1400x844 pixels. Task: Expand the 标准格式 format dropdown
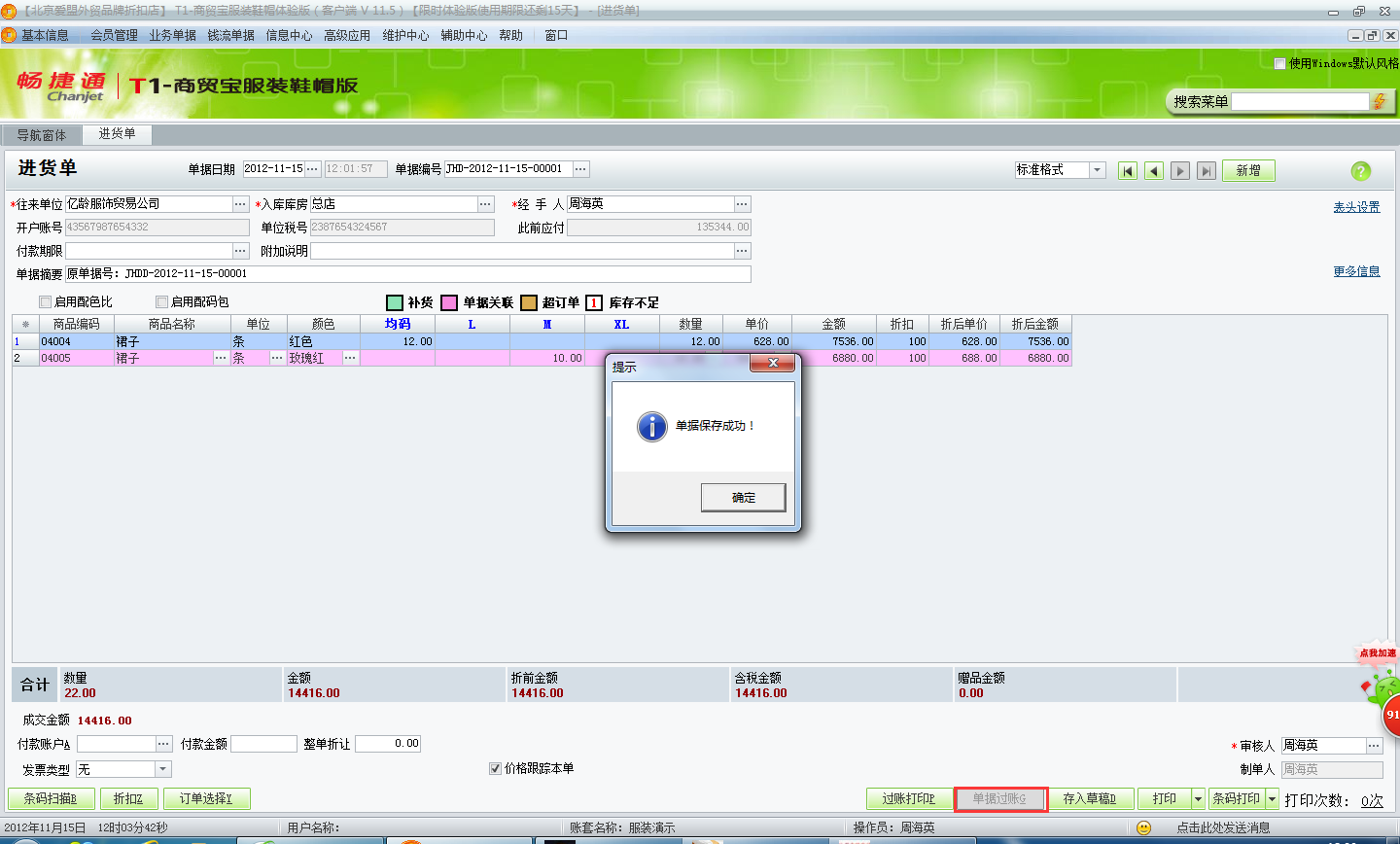pyautogui.click(x=1098, y=170)
